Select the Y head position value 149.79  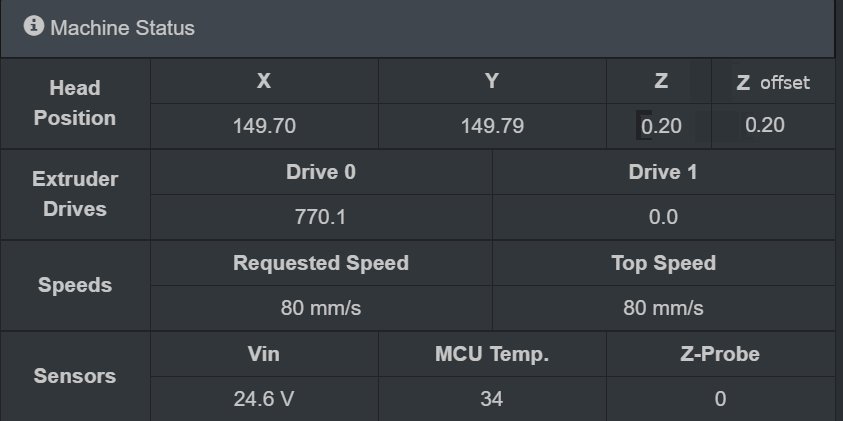click(492, 126)
